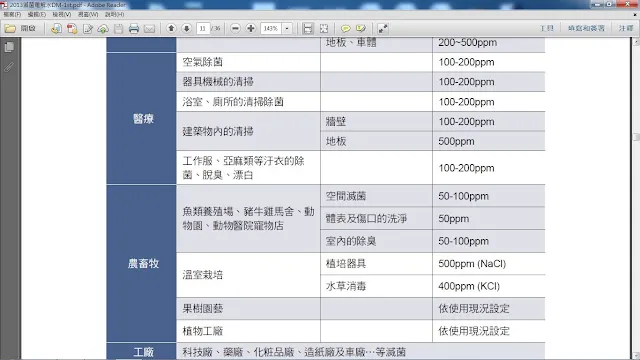Open the 工具 pane
Viewport: 640px width, 360px height.
coord(547,28)
